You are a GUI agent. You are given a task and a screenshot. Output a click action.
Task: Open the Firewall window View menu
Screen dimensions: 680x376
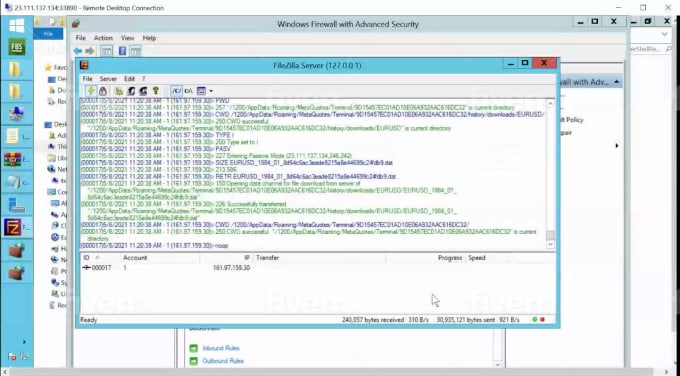click(x=128, y=38)
